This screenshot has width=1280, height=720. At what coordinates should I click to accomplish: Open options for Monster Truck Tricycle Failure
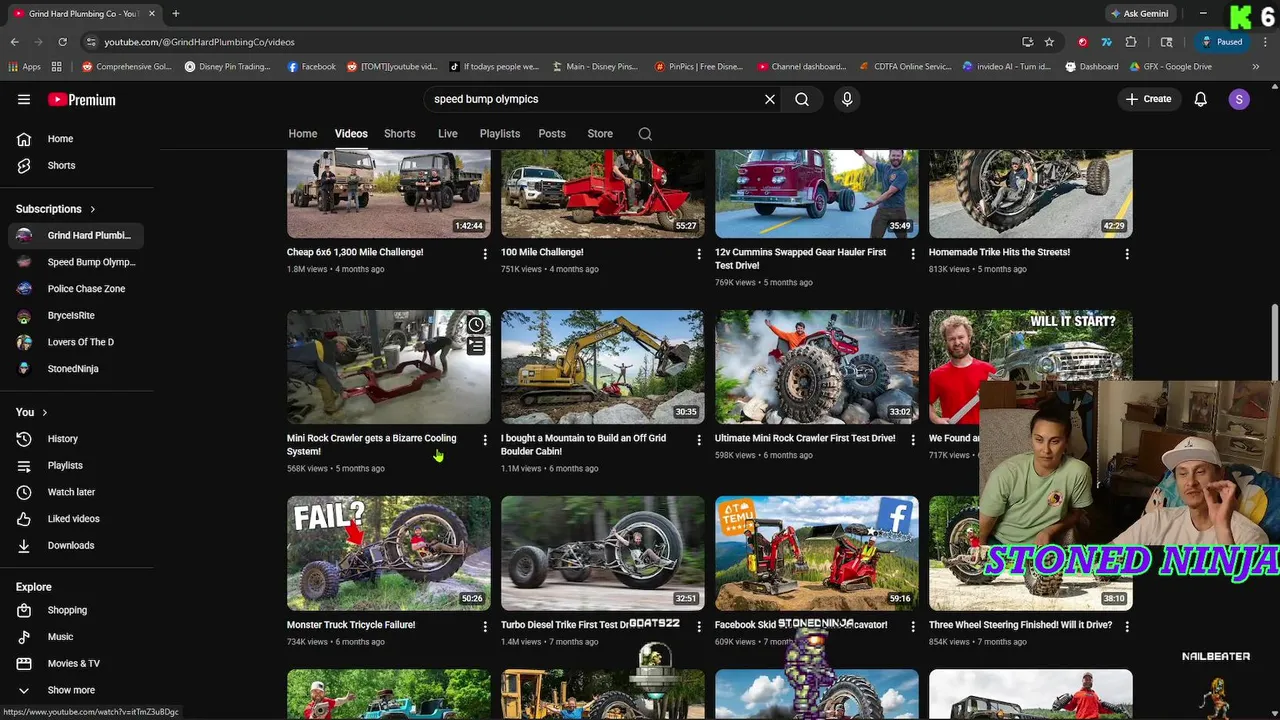(x=485, y=626)
